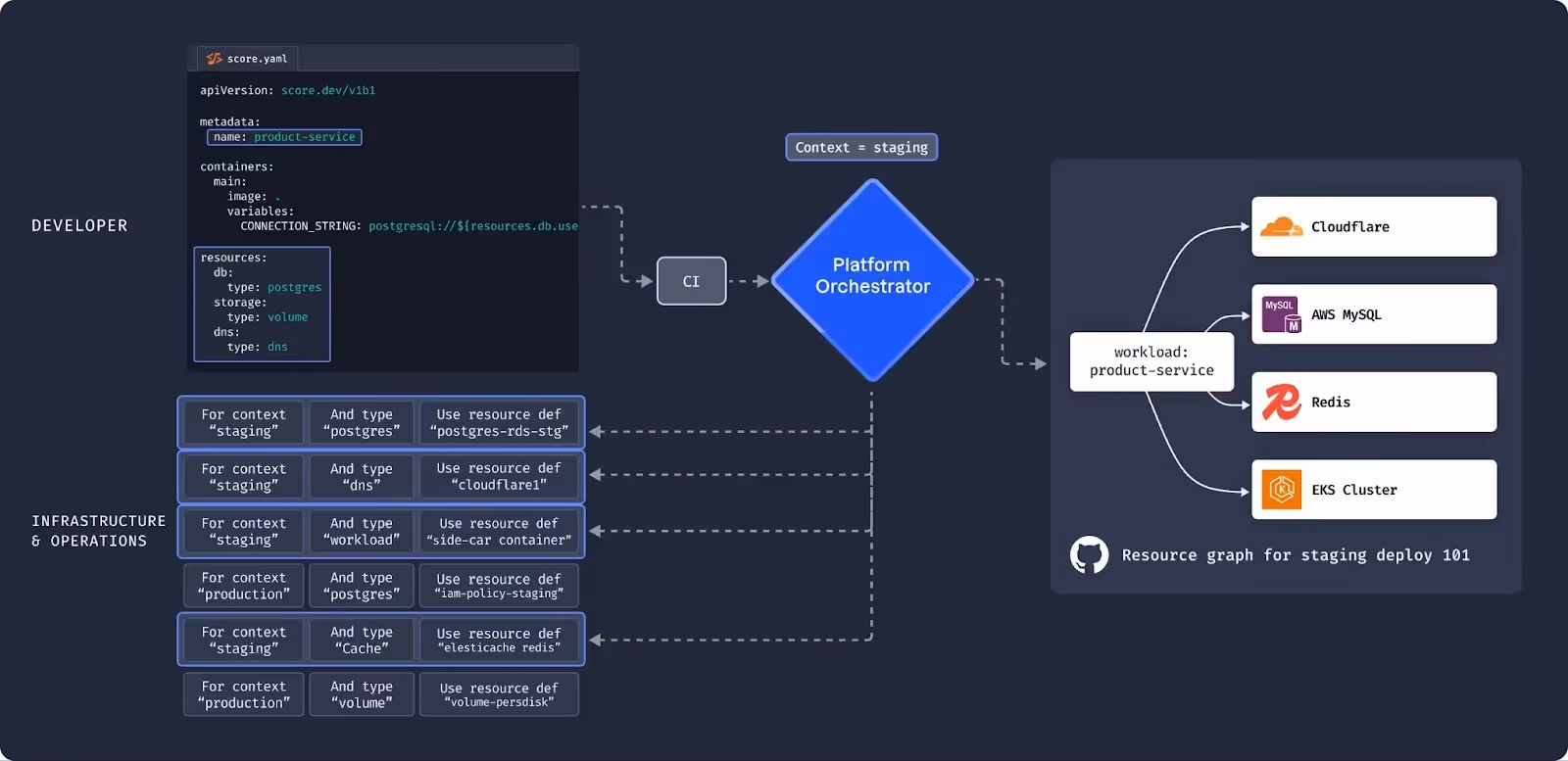This screenshot has width=1568, height=761.
Task: Click the type: volume line in resources
Action: pos(268,317)
